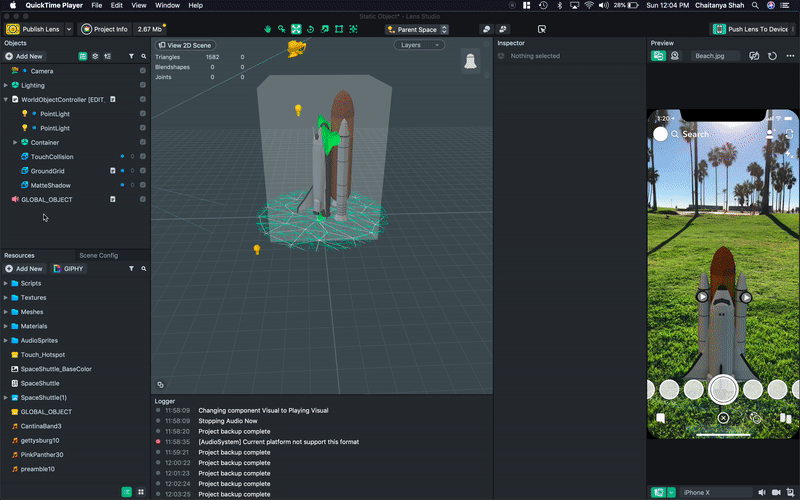800x500 pixels.
Task: Collapse the WorldObjectController tree
Action: (6, 99)
